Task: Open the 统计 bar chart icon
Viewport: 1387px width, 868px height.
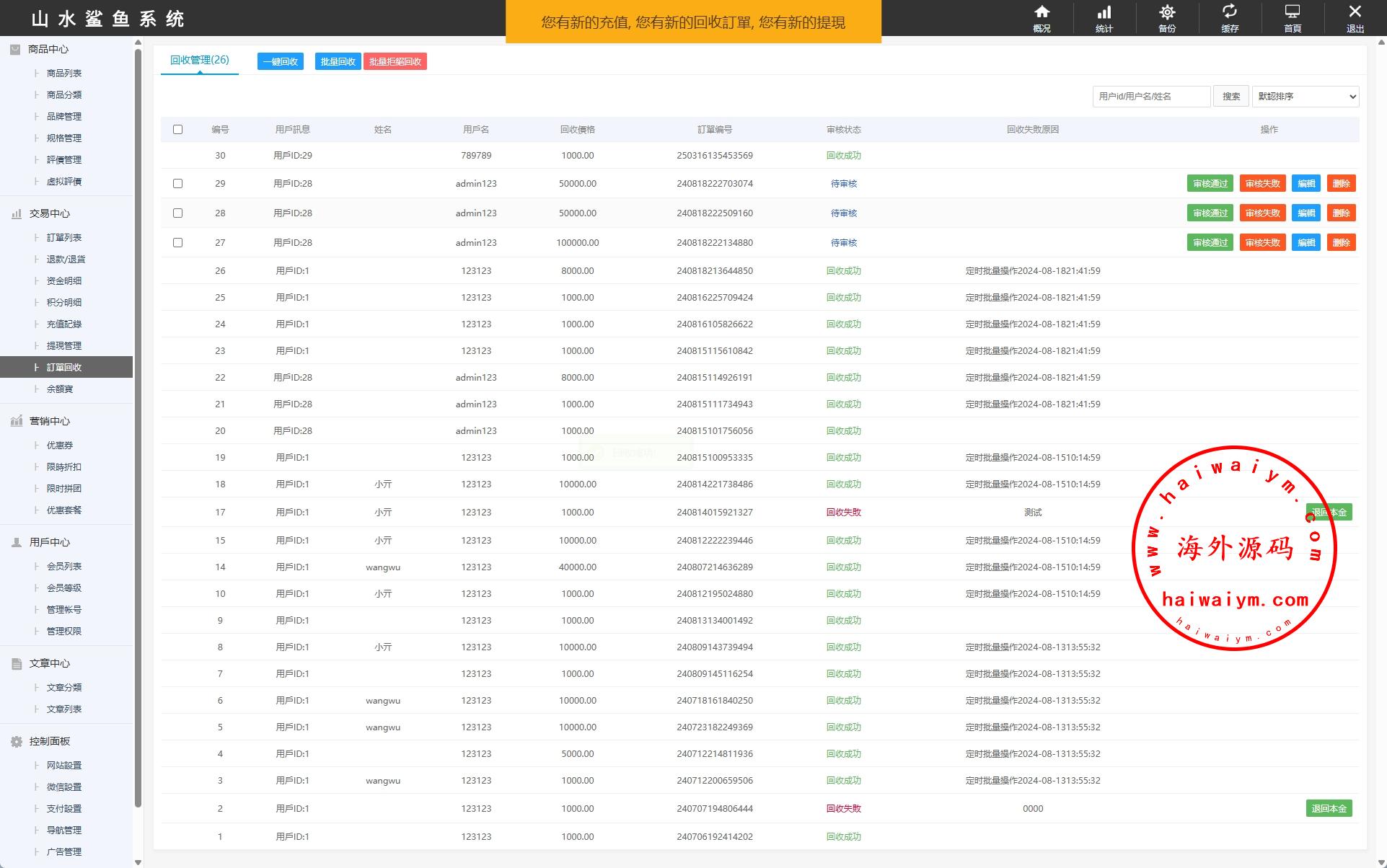Action: click(1104, 12)
